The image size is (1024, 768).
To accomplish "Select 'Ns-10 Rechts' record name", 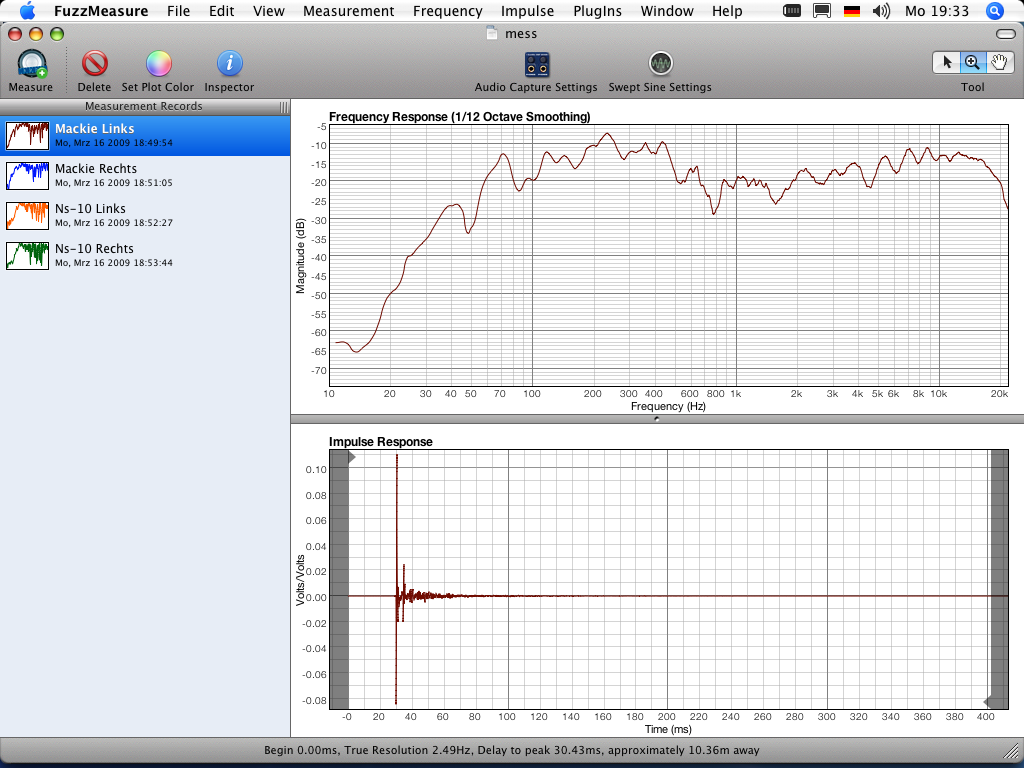I will click(x=94, y=248).
